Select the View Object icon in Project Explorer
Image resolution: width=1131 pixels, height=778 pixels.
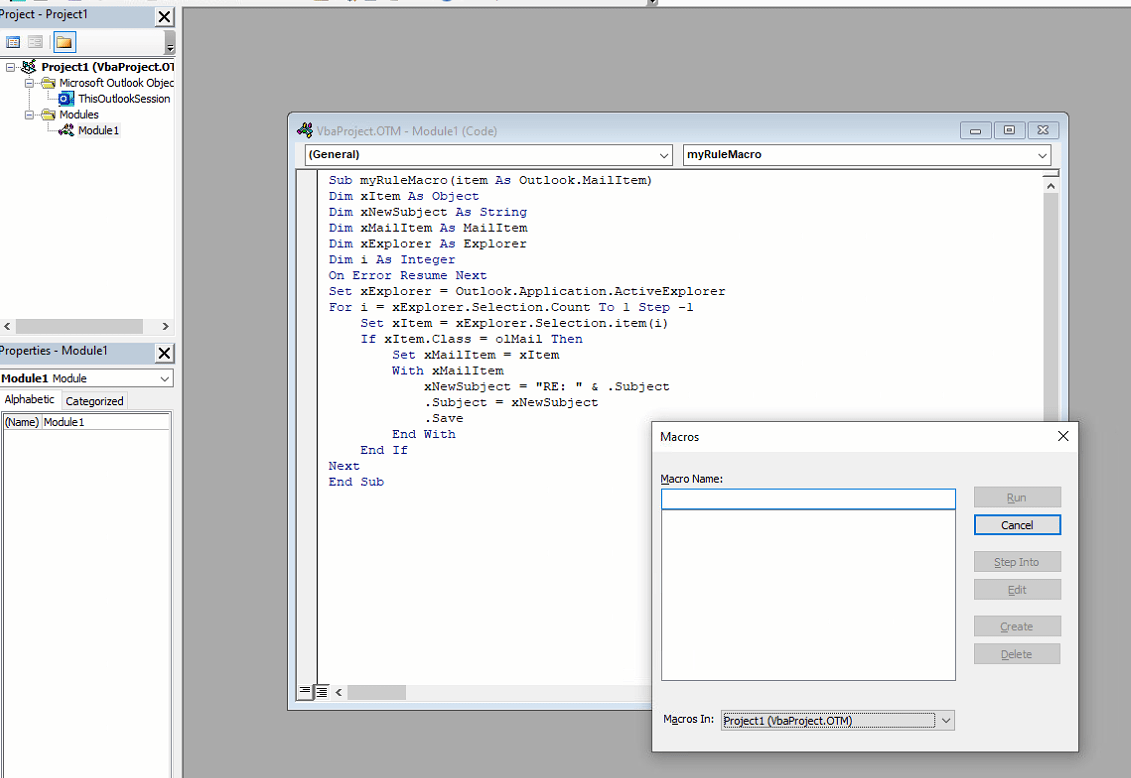click(x=35, y=41)
